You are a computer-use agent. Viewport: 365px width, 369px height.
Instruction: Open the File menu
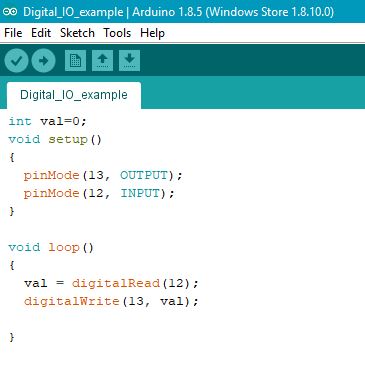[x=13, y=33]
